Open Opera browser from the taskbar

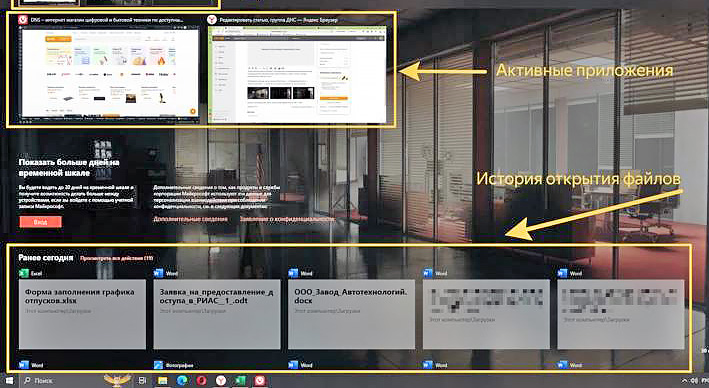(x=202, y=381)
